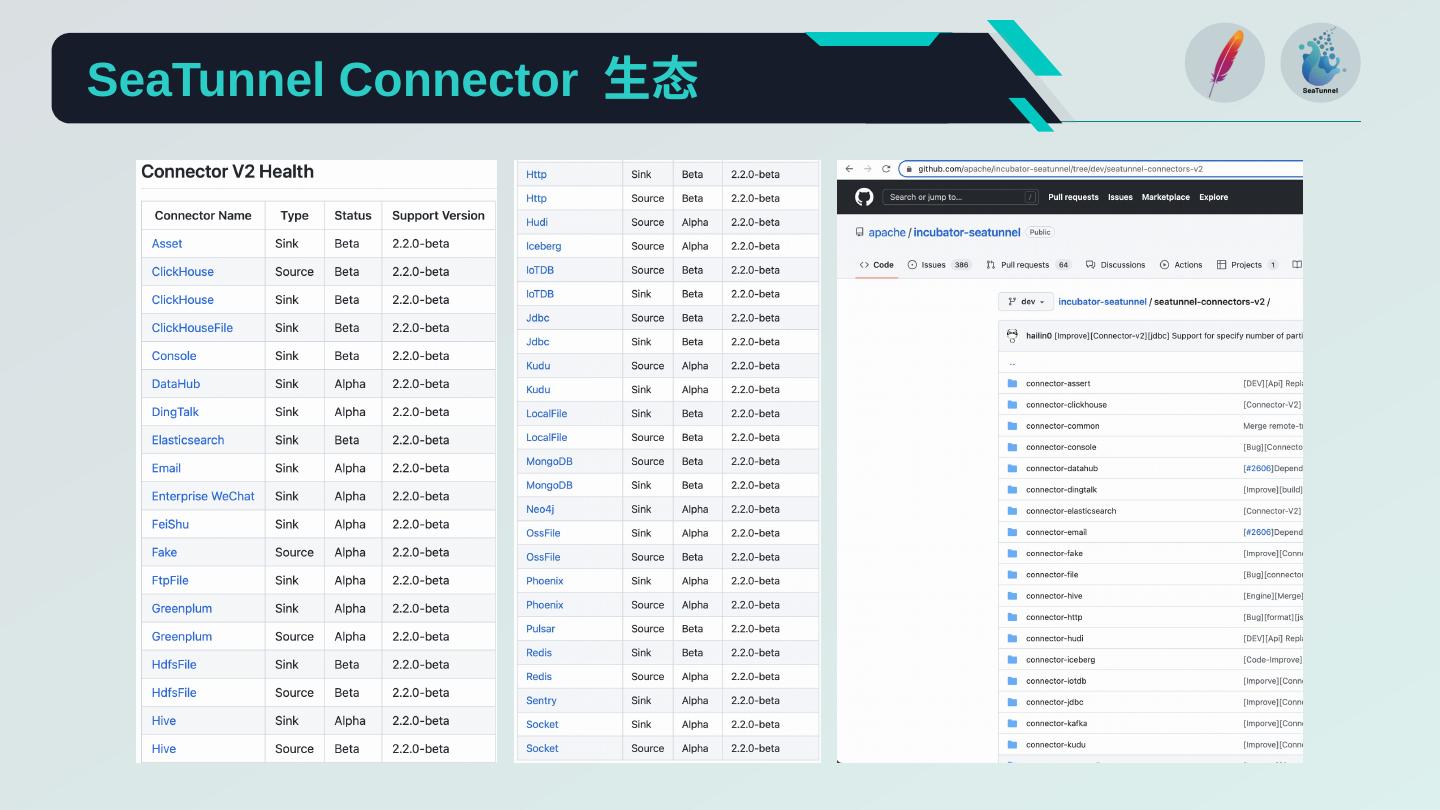Screen dimensions: 1440x810
Task: Click the connector-fake folder icon
Action: [1012, 553]
